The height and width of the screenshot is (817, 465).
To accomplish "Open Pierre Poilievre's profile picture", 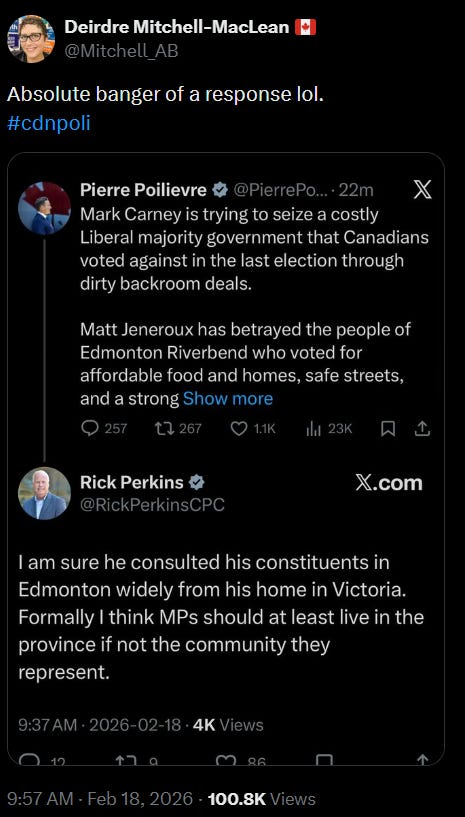I will pyautogui.click(x=44, y=208).
